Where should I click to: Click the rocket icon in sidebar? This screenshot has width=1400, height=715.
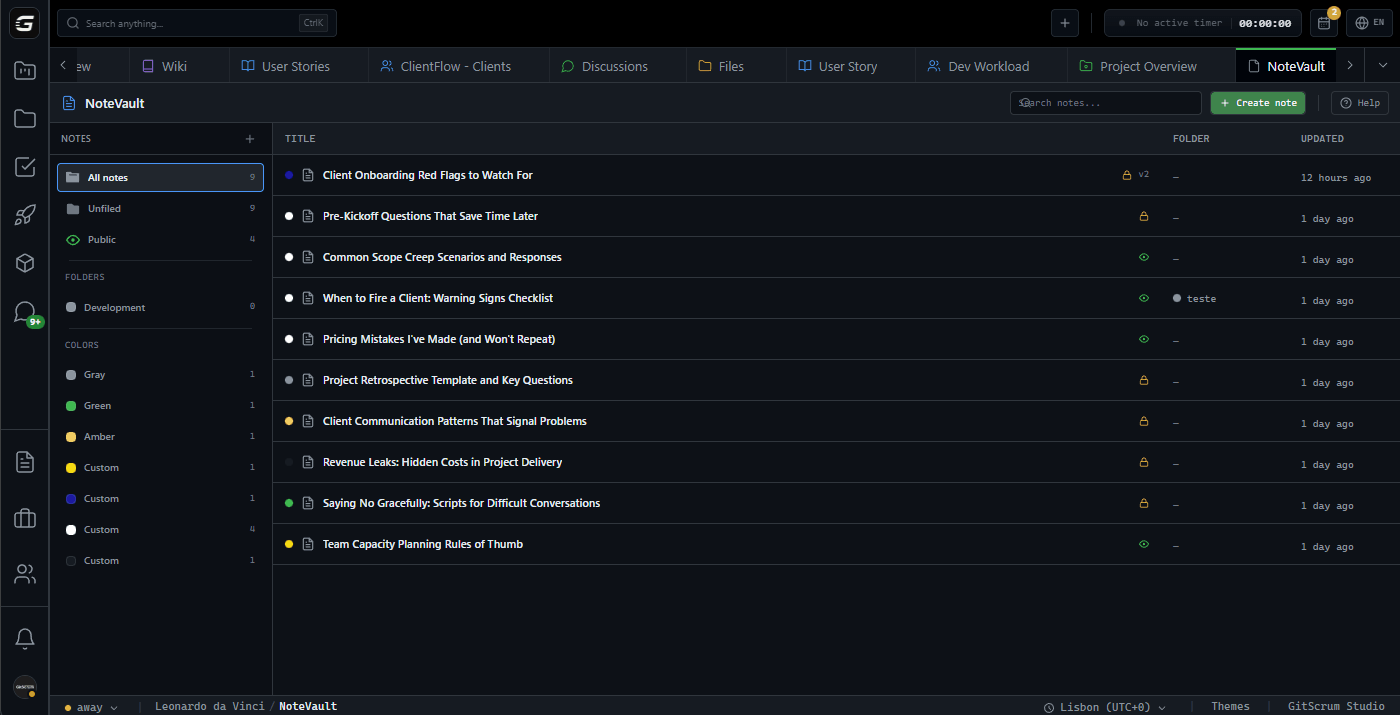[x=25, y=215]
